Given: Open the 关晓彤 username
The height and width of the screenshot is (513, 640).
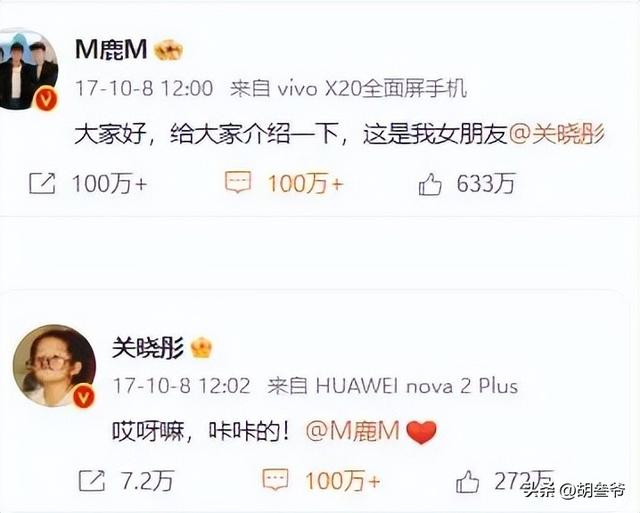Looking at the screenshot, I should click(148, 348).
